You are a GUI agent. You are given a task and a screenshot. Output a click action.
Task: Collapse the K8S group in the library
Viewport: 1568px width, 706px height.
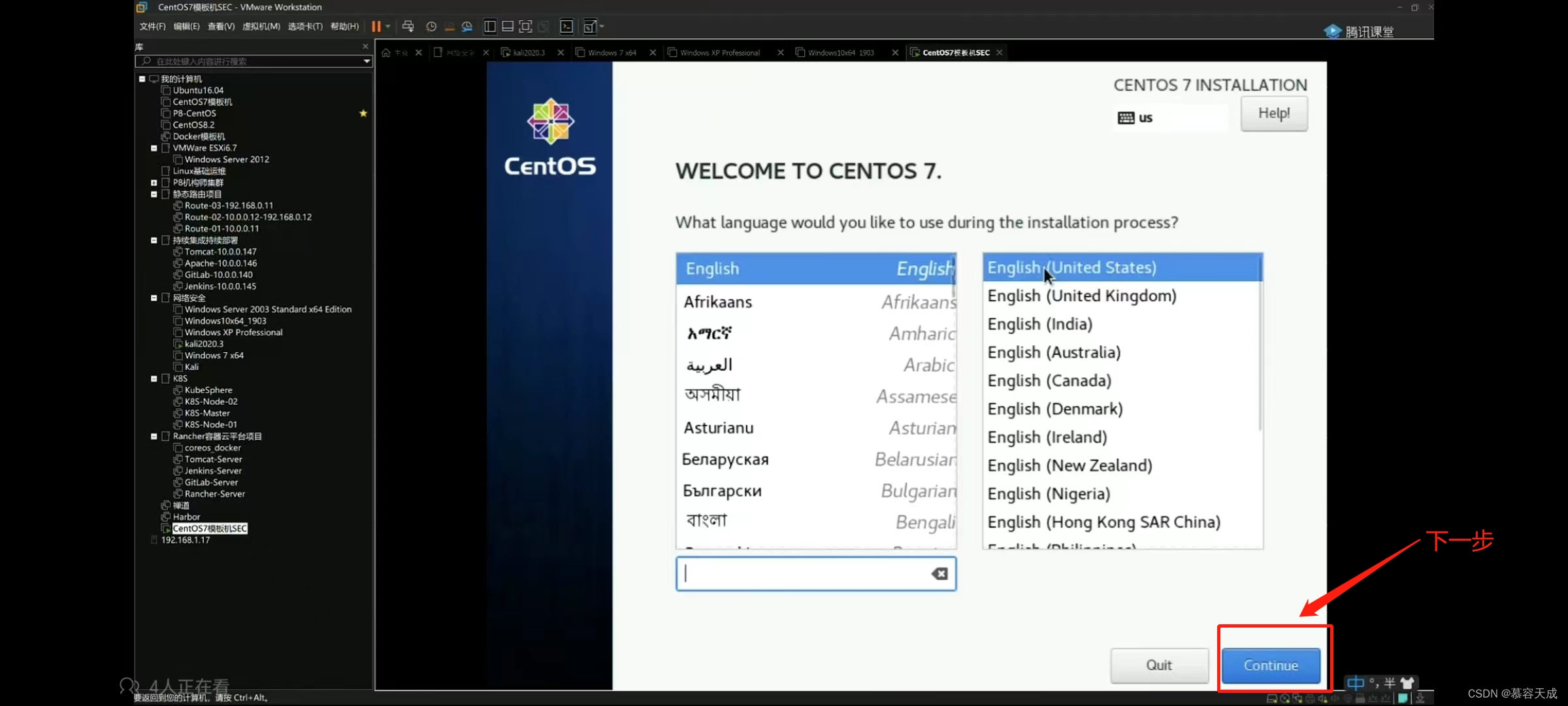[x=154, y=378]
